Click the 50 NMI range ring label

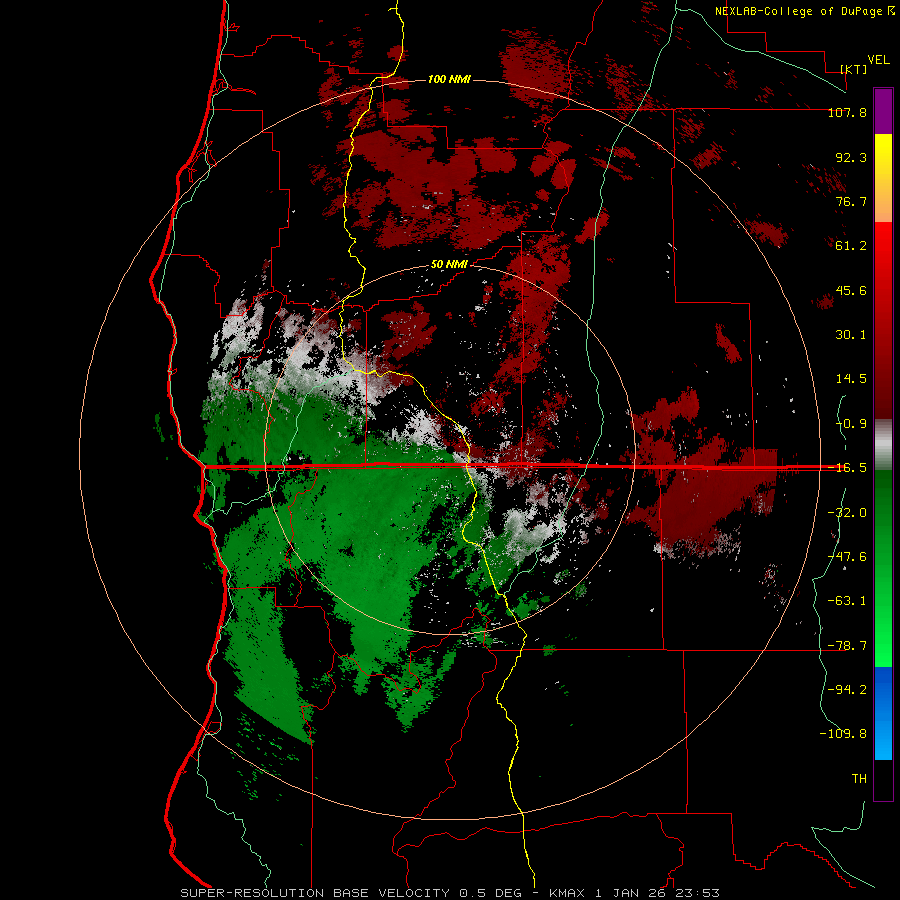click(449, 265)
